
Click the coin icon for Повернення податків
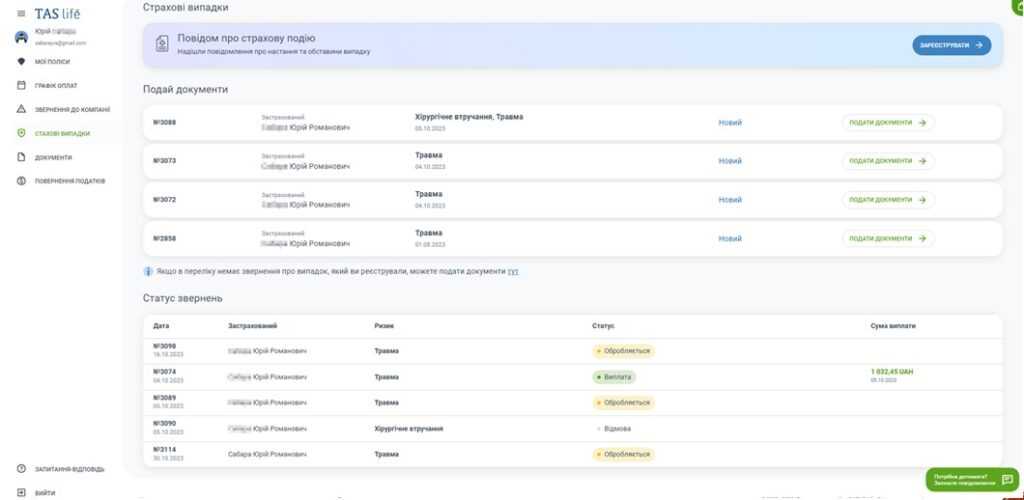(21, 181)
